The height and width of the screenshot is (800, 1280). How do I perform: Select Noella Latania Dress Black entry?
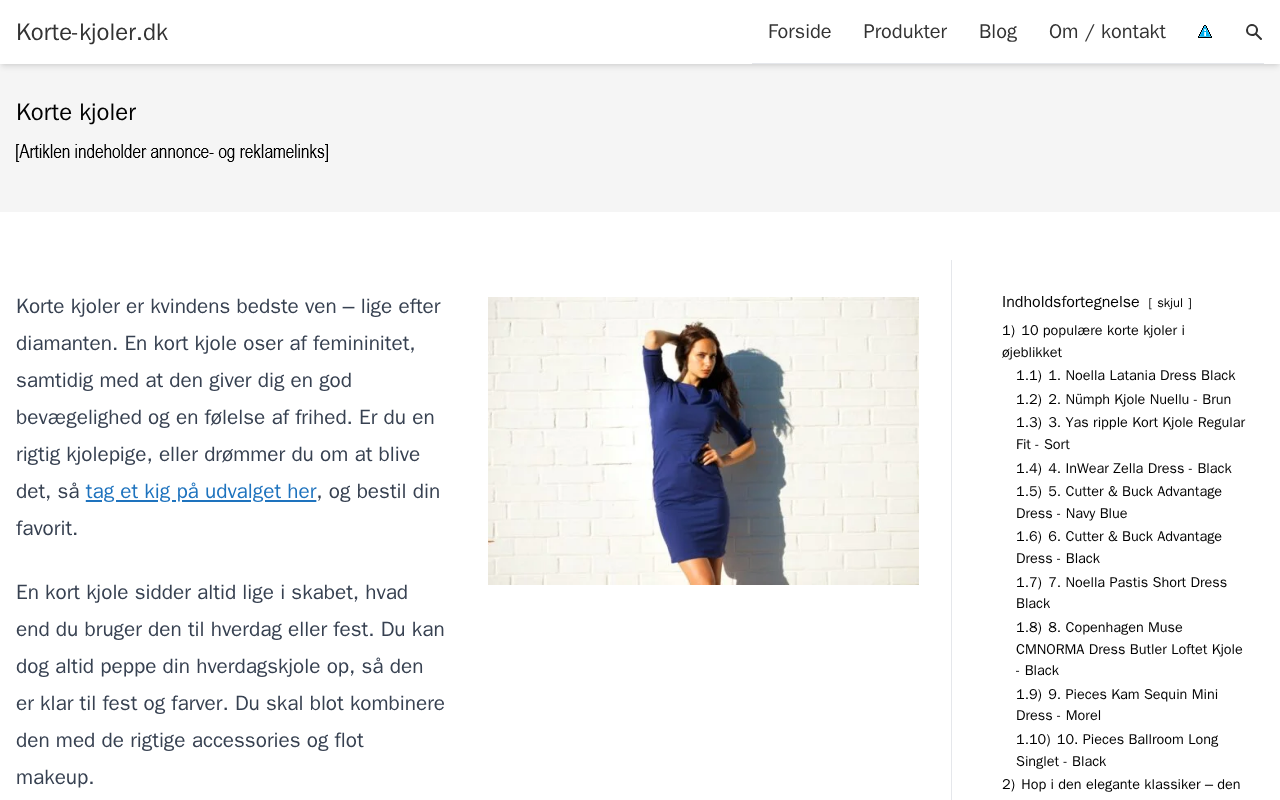1126,376
